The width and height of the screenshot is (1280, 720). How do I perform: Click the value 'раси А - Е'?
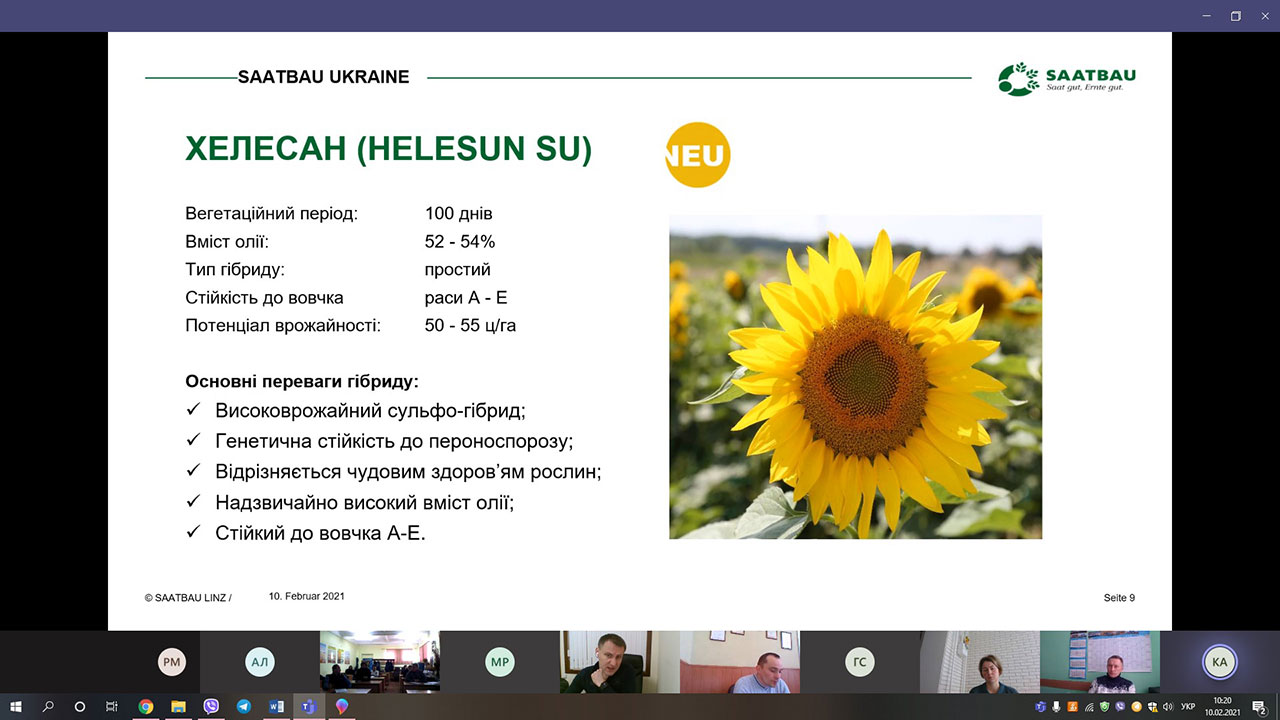click(466, 298)
